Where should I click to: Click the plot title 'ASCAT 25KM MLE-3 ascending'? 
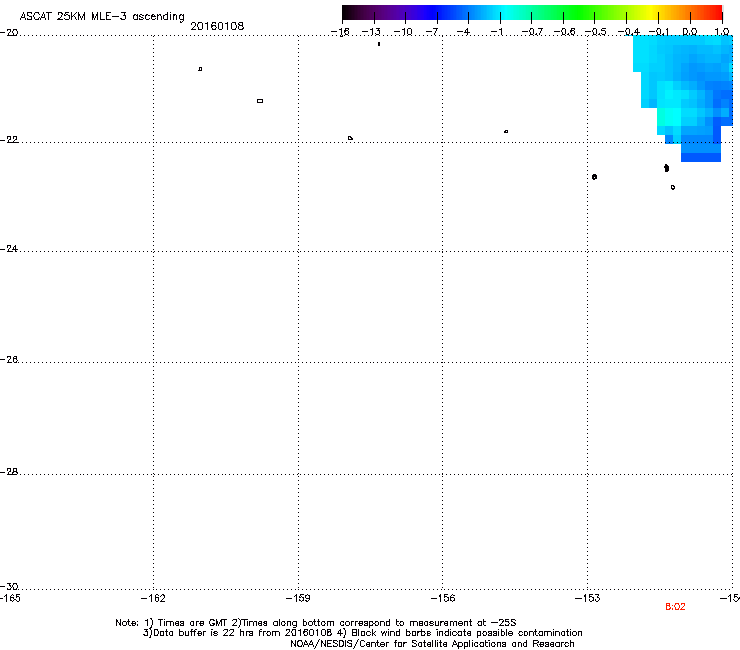(x=102, y=17)
